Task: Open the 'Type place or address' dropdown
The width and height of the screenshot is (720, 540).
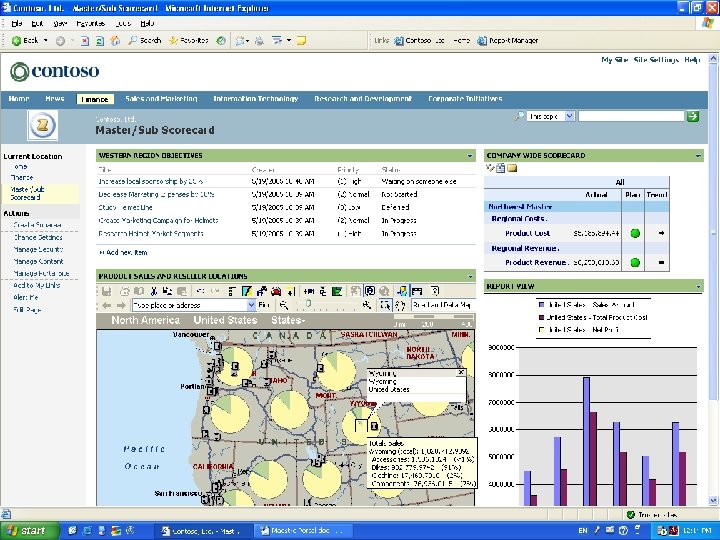Action: (250, 304)
